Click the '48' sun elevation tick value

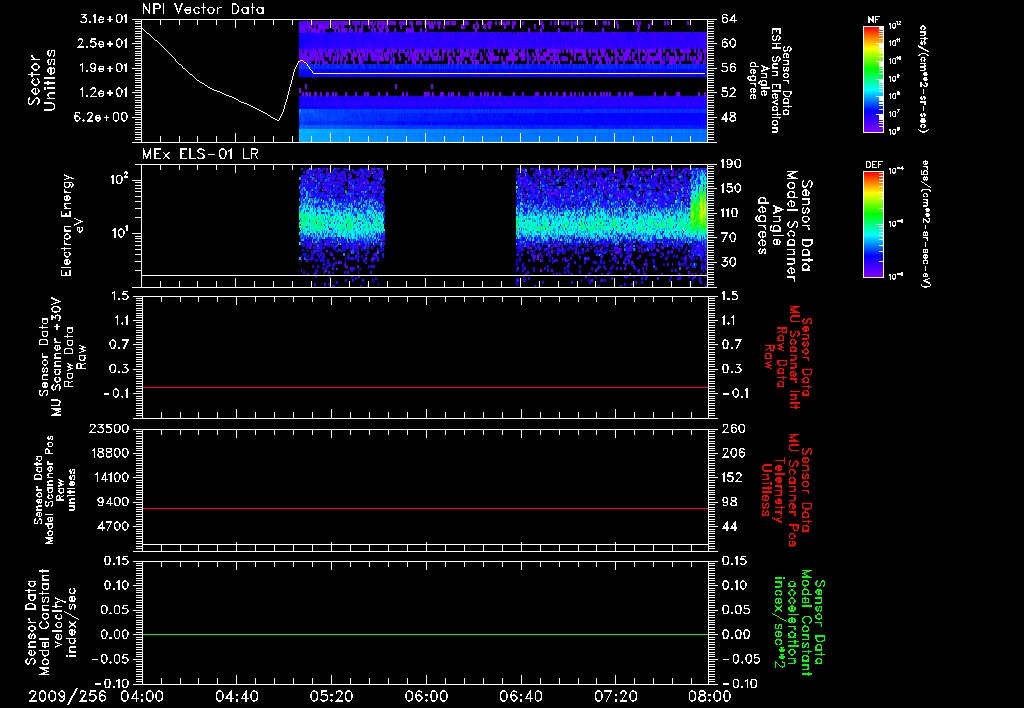tap(729, 118)
